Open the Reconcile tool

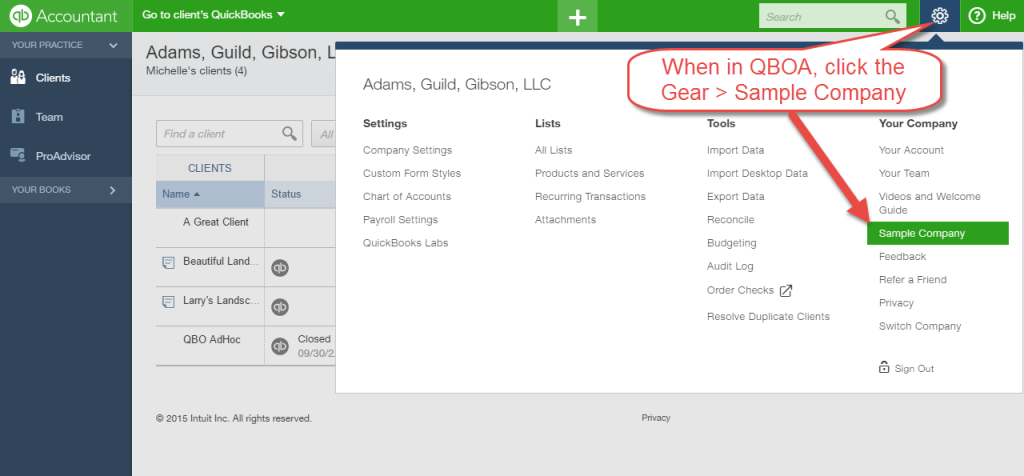click(731, 220)
